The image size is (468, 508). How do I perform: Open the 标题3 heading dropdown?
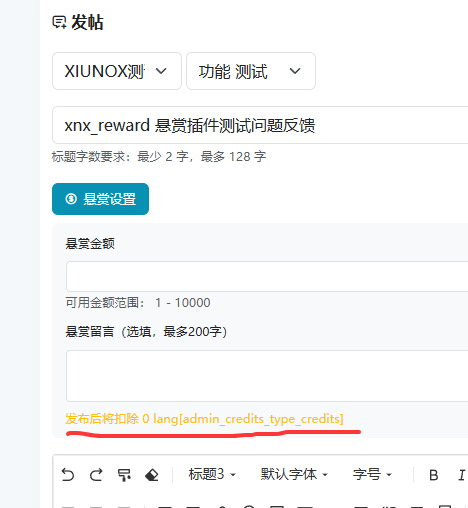point(212,474)
